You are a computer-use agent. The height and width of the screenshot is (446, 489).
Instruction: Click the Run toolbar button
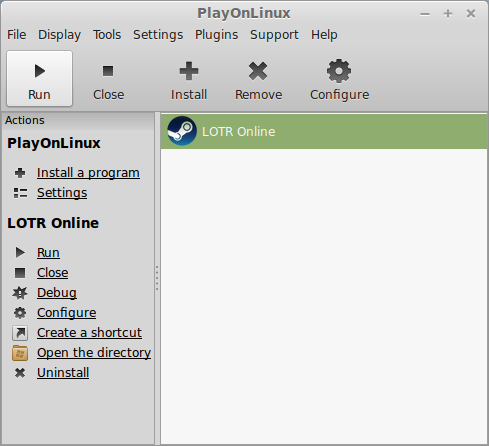pos(39,79)
